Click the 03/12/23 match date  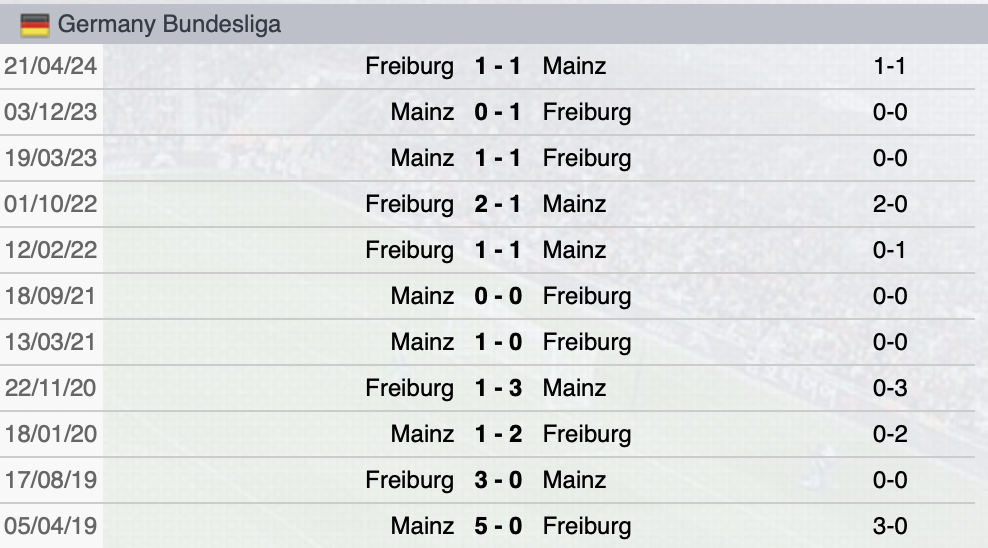point(51,112)
